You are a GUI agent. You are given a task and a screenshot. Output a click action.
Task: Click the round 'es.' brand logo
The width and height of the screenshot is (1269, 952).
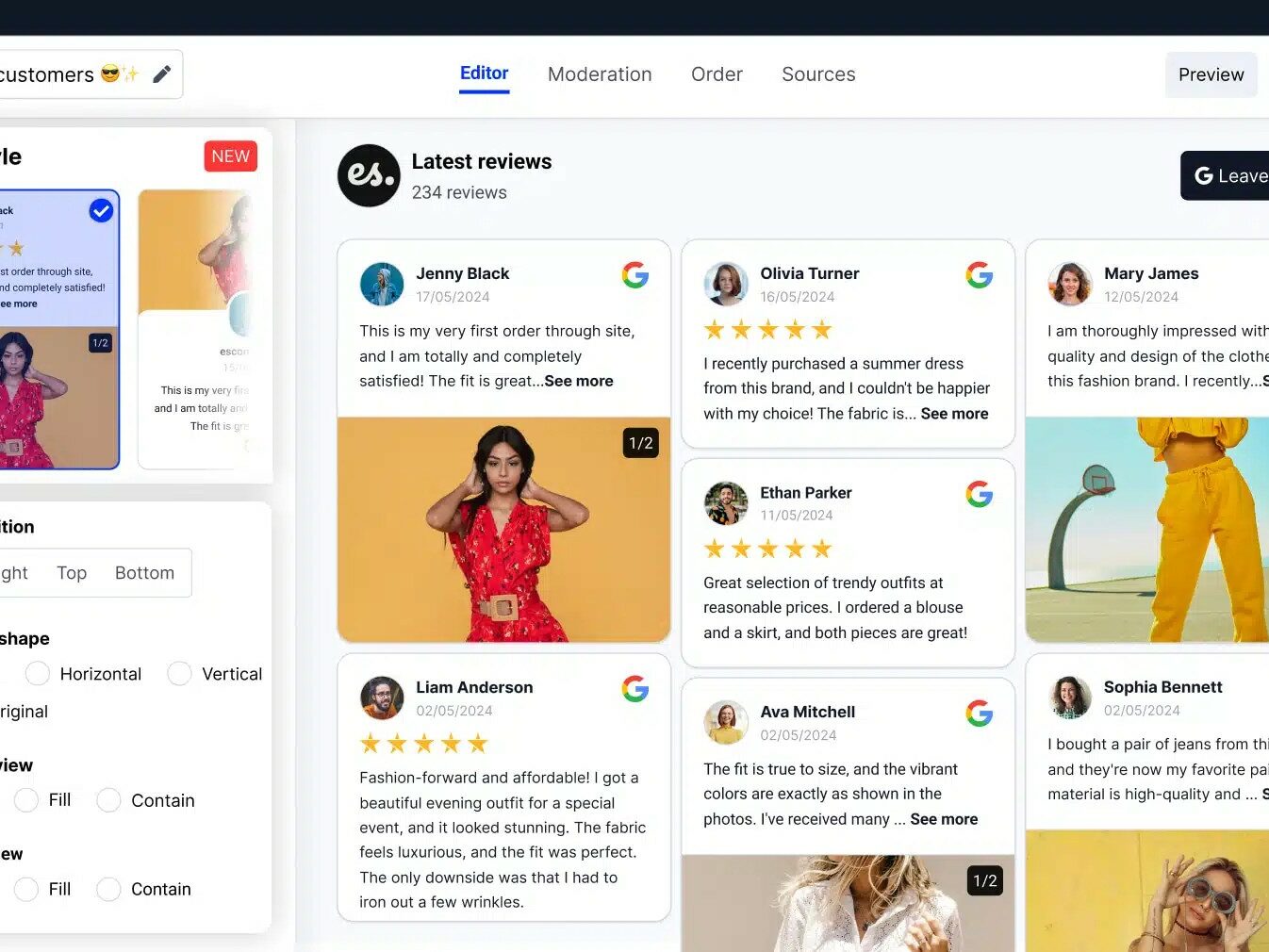click(x=369, y=175)
